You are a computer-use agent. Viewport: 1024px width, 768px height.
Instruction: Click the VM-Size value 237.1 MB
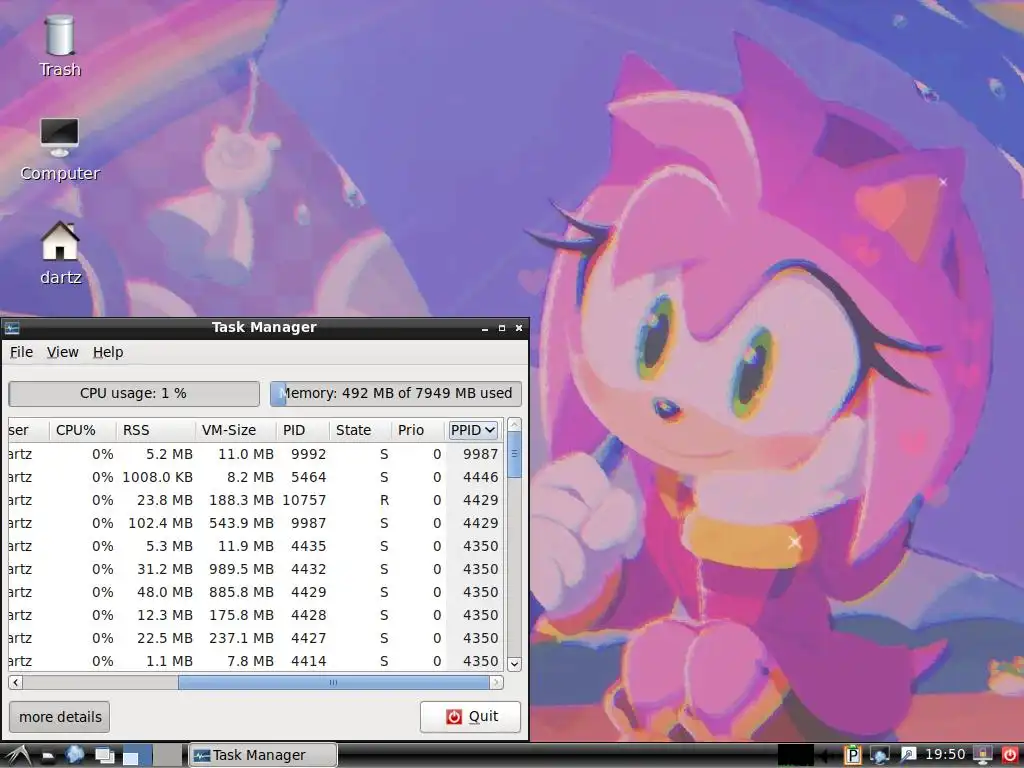[x=241, y=638]
